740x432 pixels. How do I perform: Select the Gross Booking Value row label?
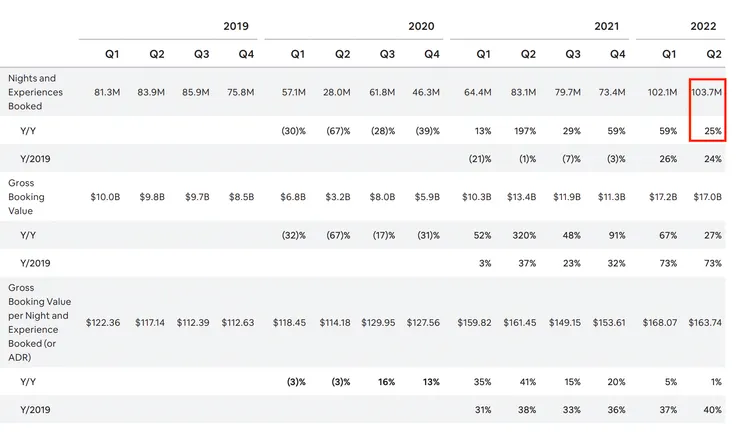[26, 198]
